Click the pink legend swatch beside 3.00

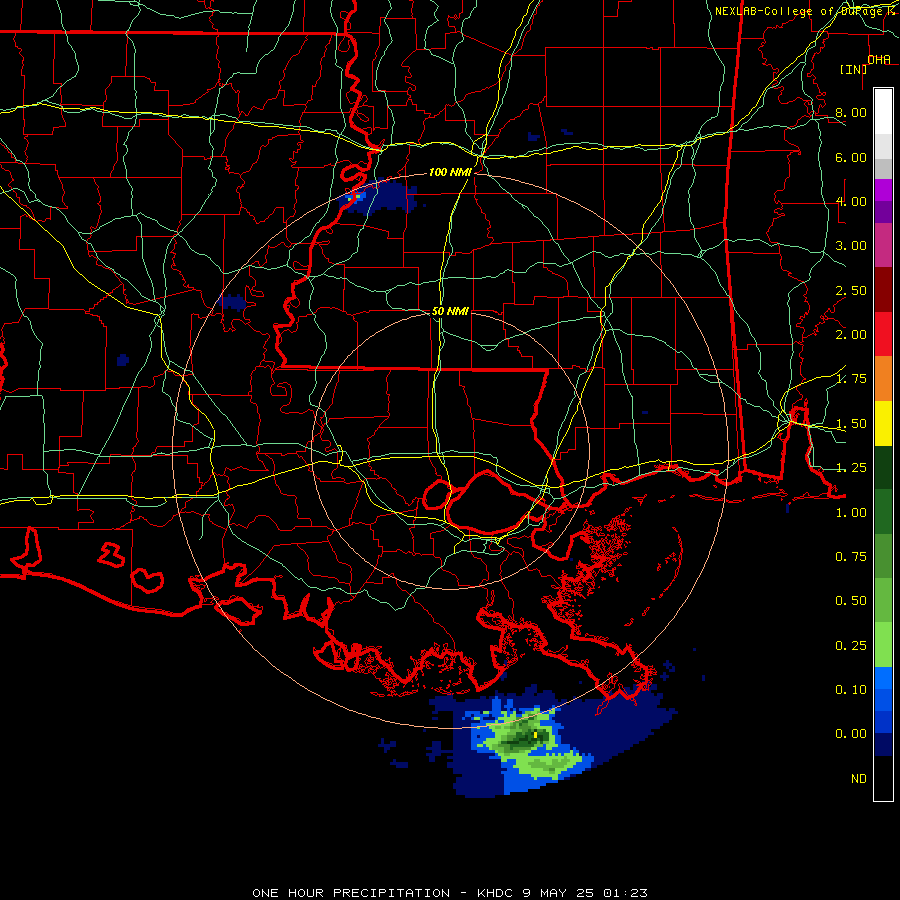(883, 245)
